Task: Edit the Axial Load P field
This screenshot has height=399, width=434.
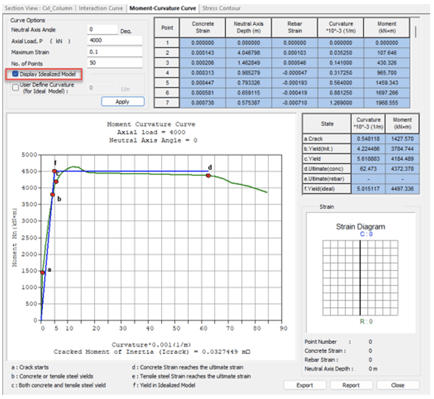Action: (115, 40)
